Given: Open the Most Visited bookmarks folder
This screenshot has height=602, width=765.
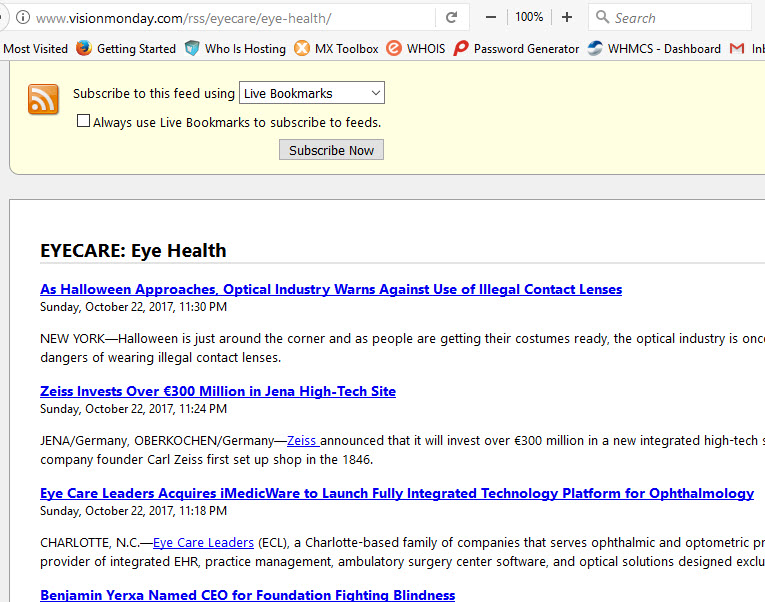Looking at the screenshot, I should tap(35, 49).
